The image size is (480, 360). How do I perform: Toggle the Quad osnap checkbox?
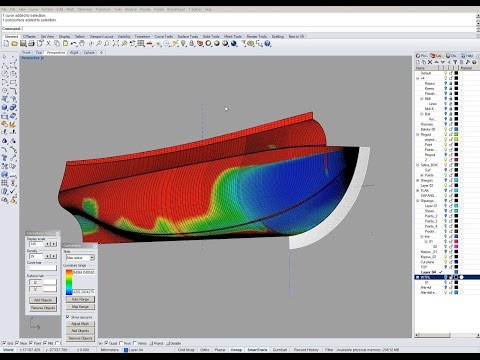coord(107,343)
